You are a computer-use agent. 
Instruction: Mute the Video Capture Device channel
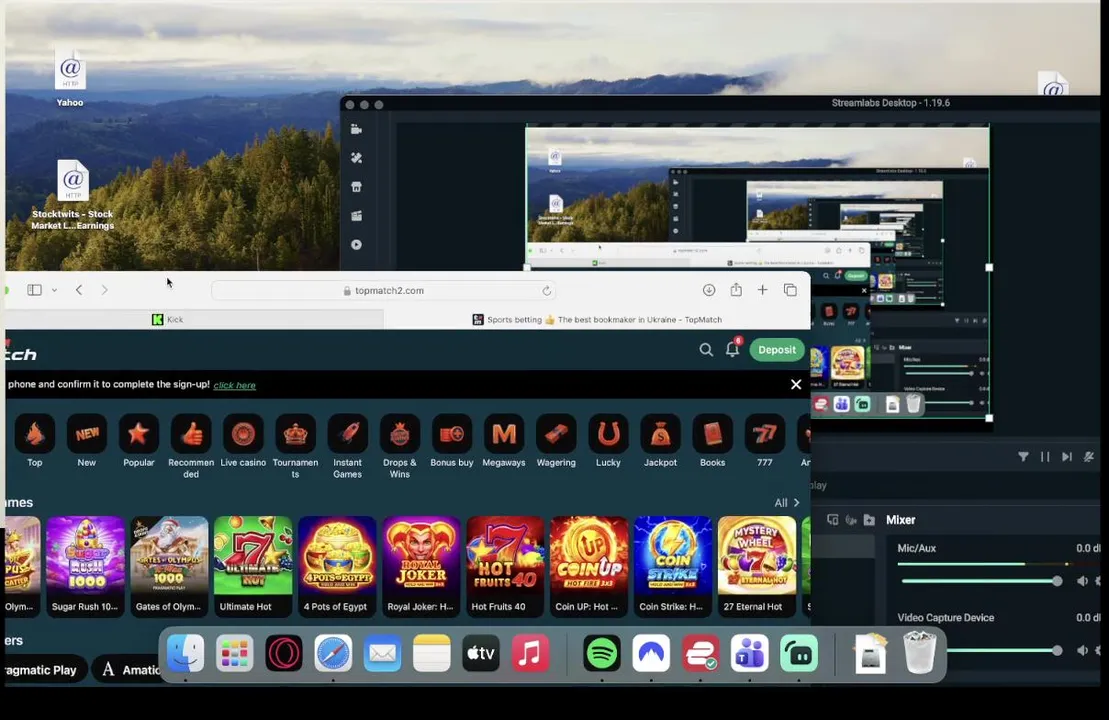tap(1082, 650)
